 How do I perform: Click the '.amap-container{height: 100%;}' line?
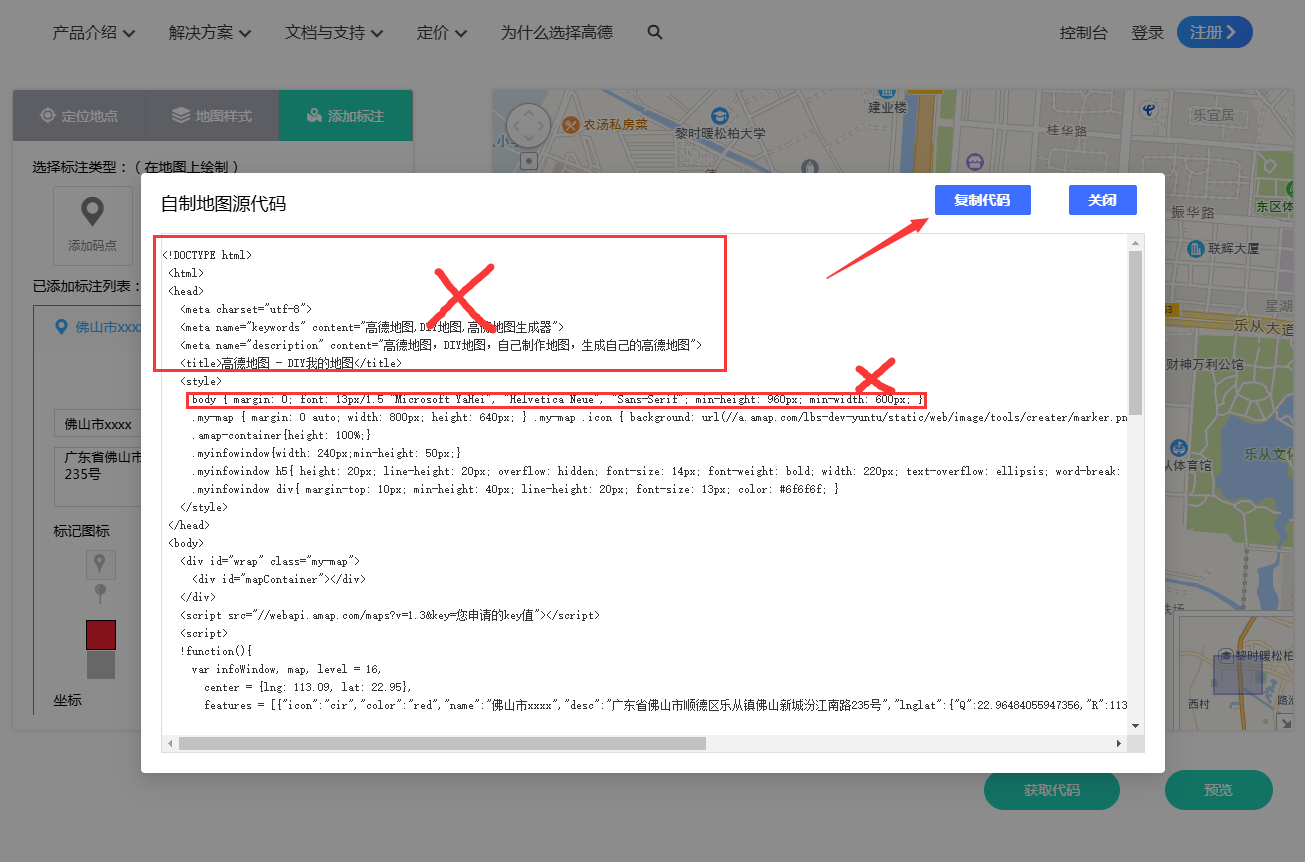click(281, 435)
